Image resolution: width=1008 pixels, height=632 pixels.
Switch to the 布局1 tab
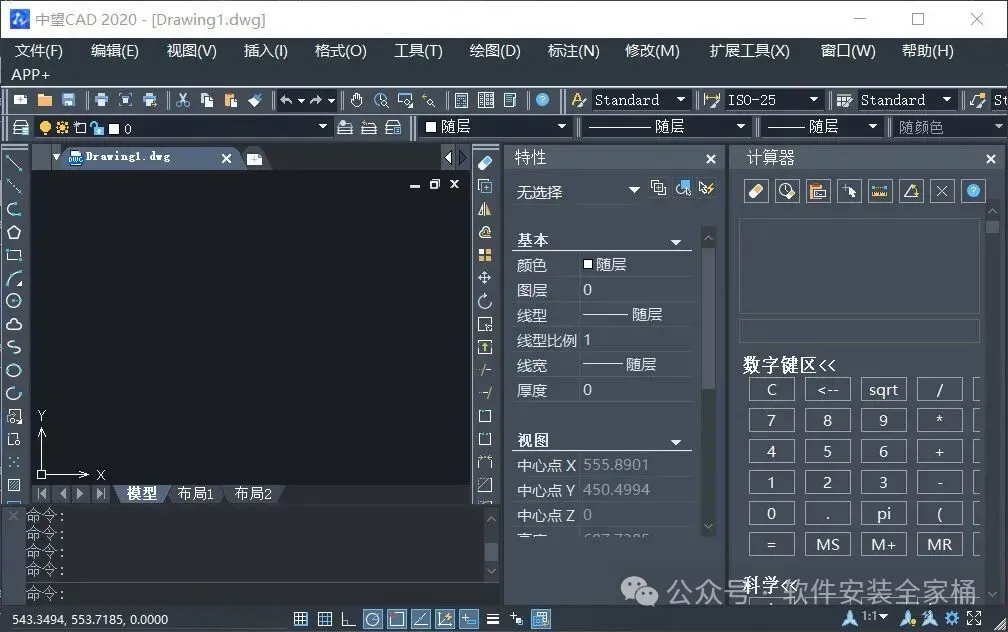pyautogui.click(x=195, y=493)
